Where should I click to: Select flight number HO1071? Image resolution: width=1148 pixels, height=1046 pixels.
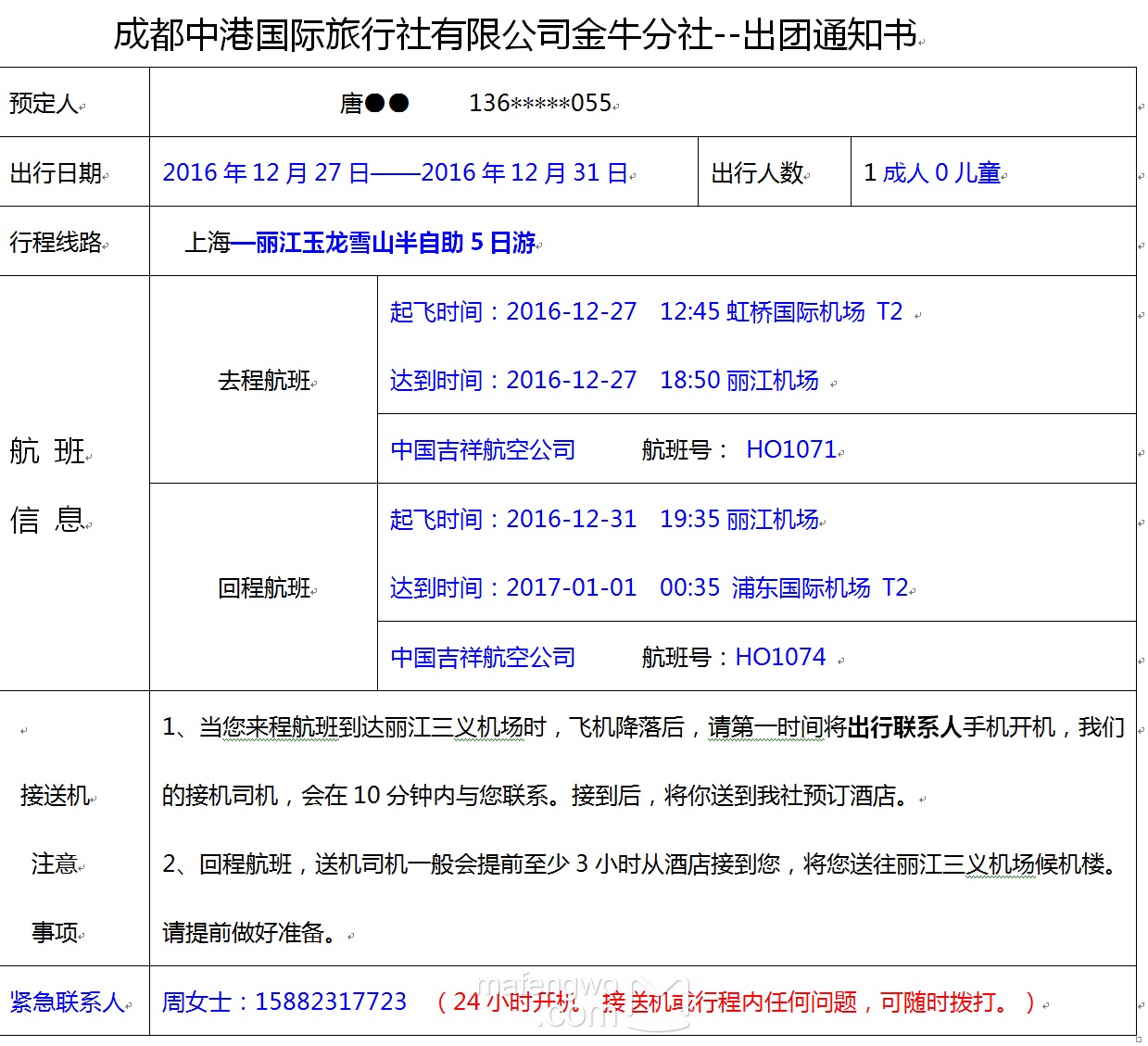click(791, 450)
